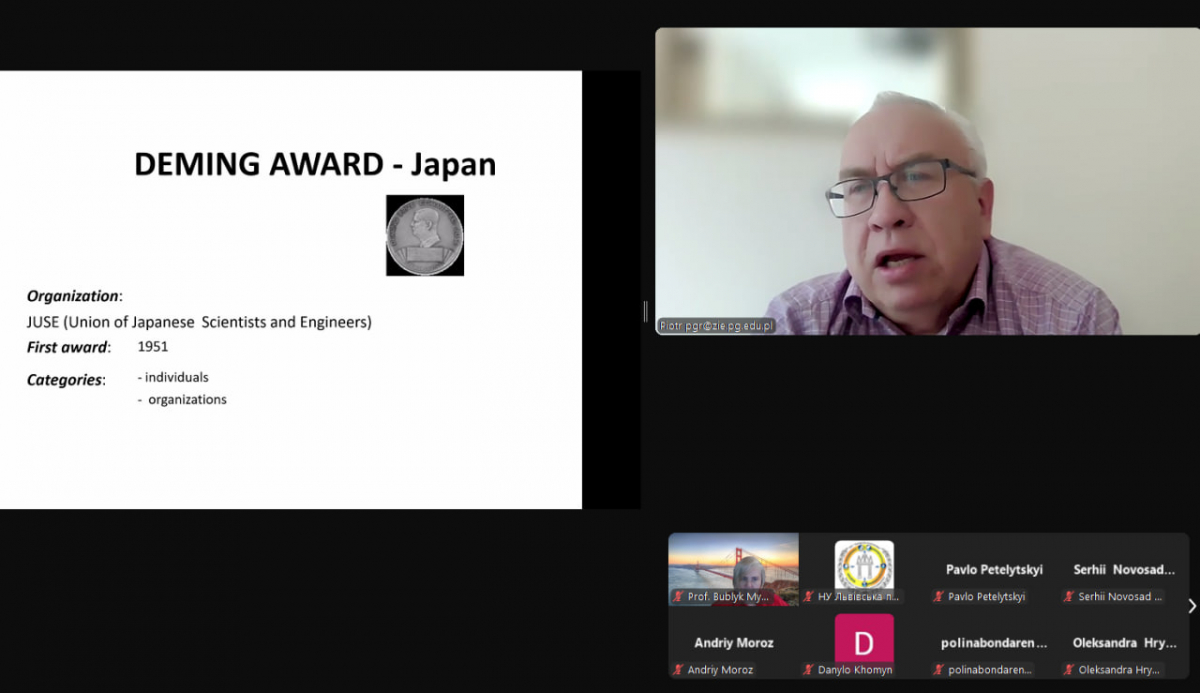1200x693 pixels.
Task: Click the Andriy Moroz participant tile
Action: 734,643
